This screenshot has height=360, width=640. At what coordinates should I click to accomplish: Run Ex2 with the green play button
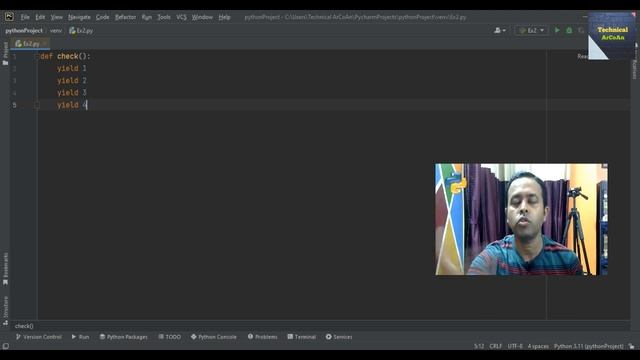(557, 30)
